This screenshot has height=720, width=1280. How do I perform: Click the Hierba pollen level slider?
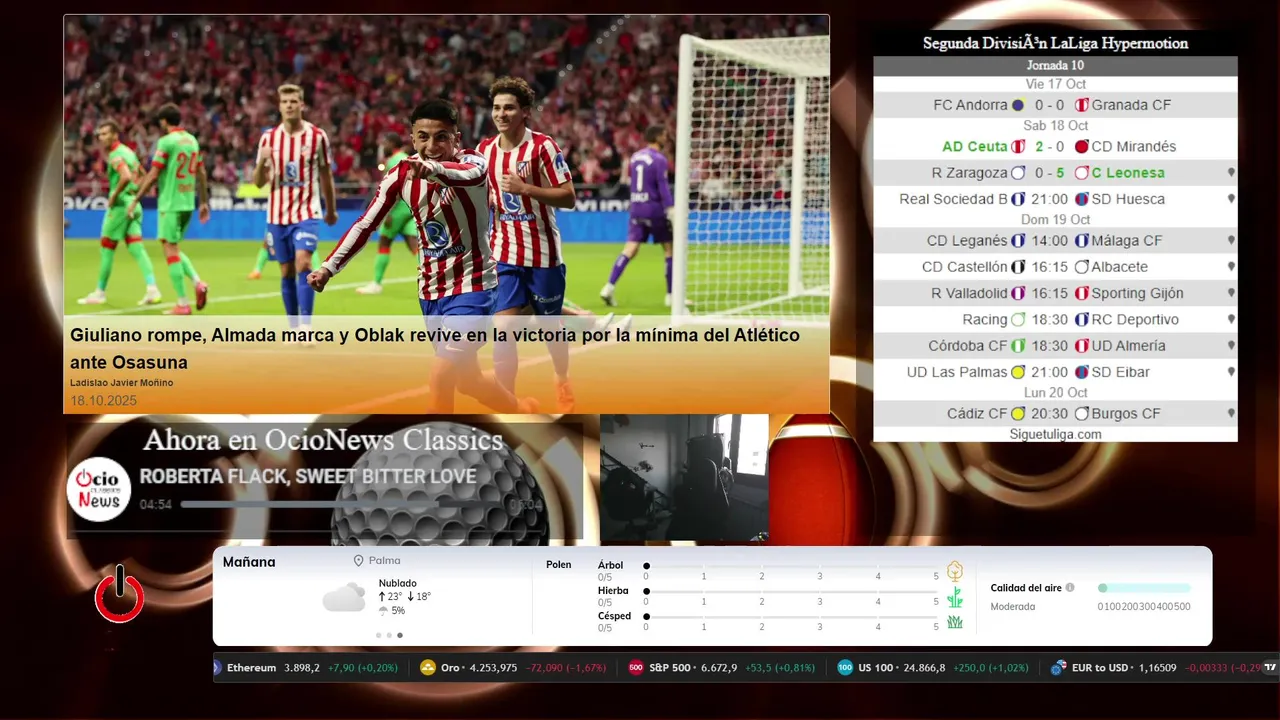tap(791, 591)
